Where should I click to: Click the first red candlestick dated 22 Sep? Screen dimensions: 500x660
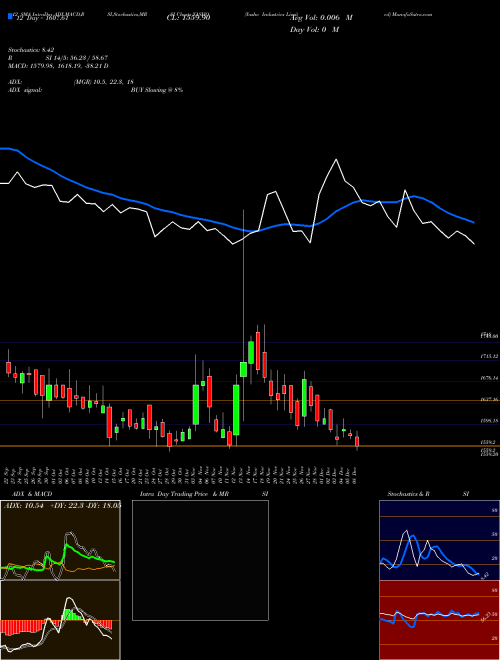tap(8, 367)
